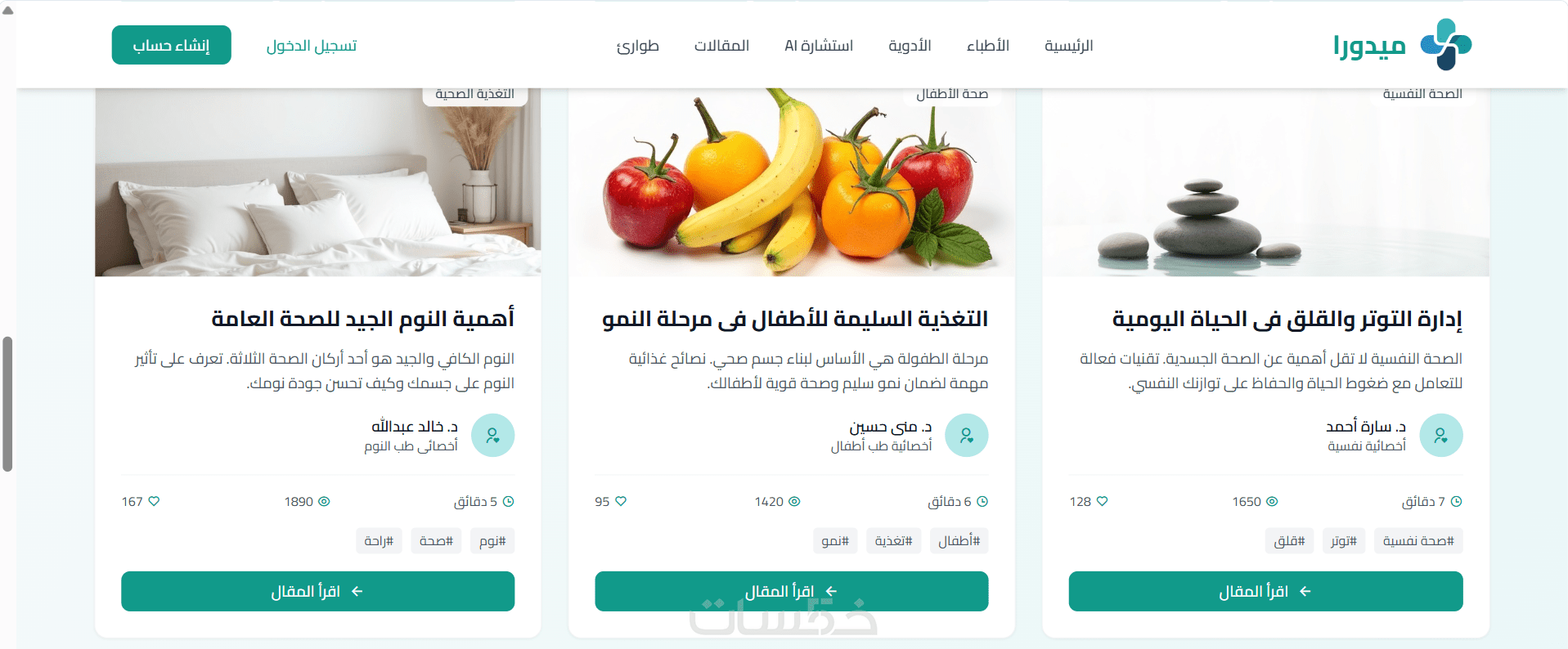Click the clock icon beside 7 دقائق

tap(1456, 501)
